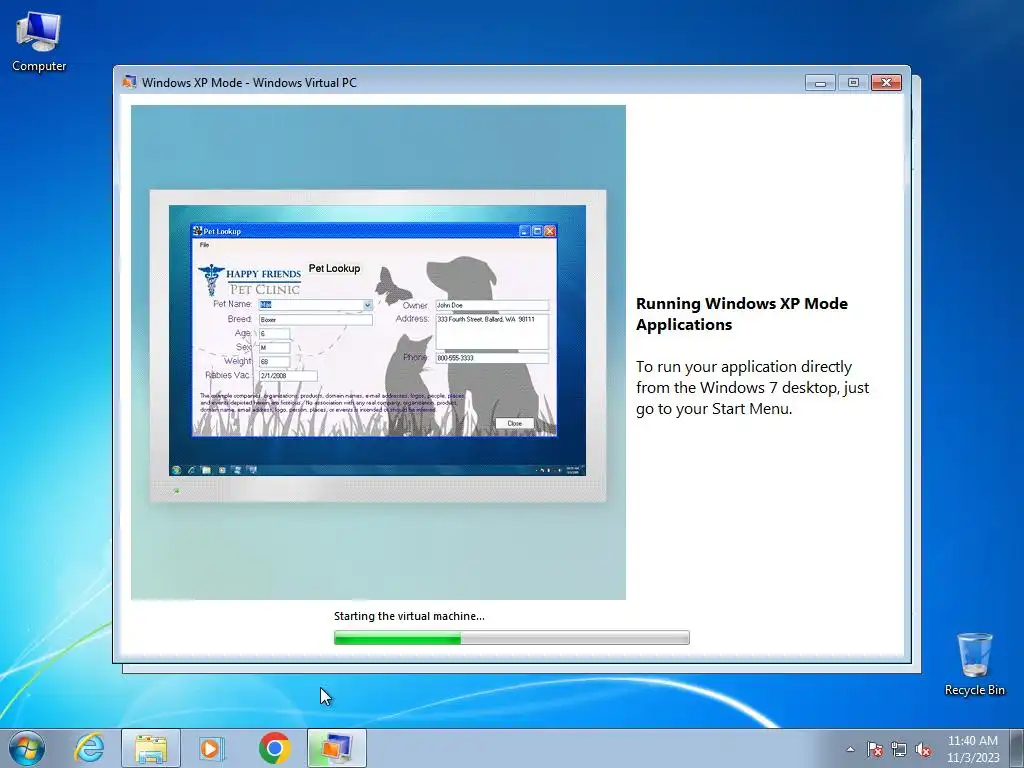Image resolution: width=1024 pixels, height=768 pixels.
Task: Launch Windows Media Player from the taskbar
Action: pyautogui.click(x=212, y=748)
